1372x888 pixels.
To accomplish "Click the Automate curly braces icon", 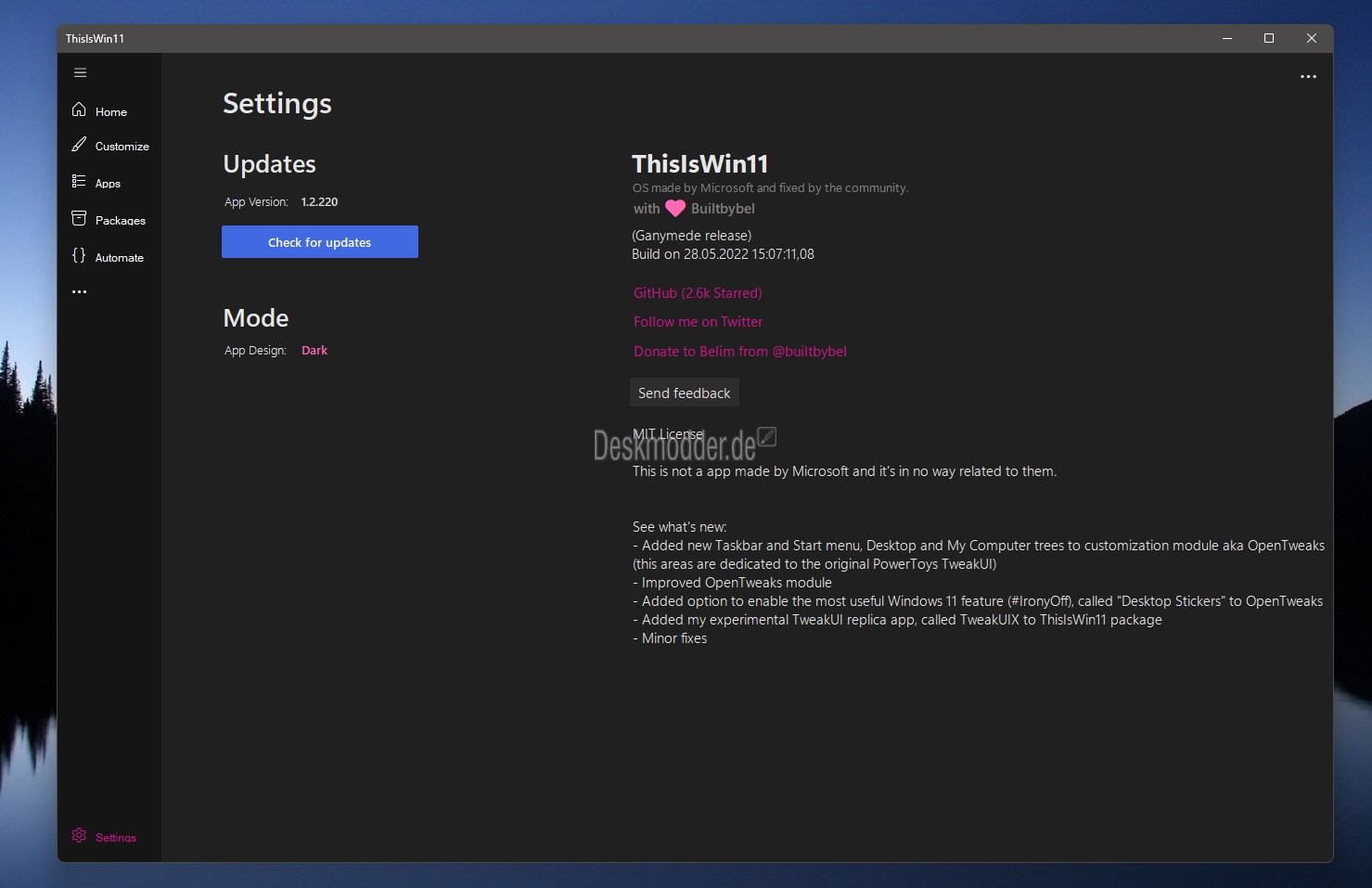I will (x=79, y=256).
